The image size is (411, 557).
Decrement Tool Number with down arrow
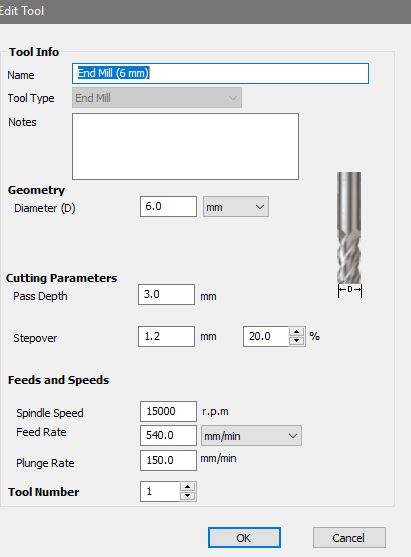tap(188, 496)
